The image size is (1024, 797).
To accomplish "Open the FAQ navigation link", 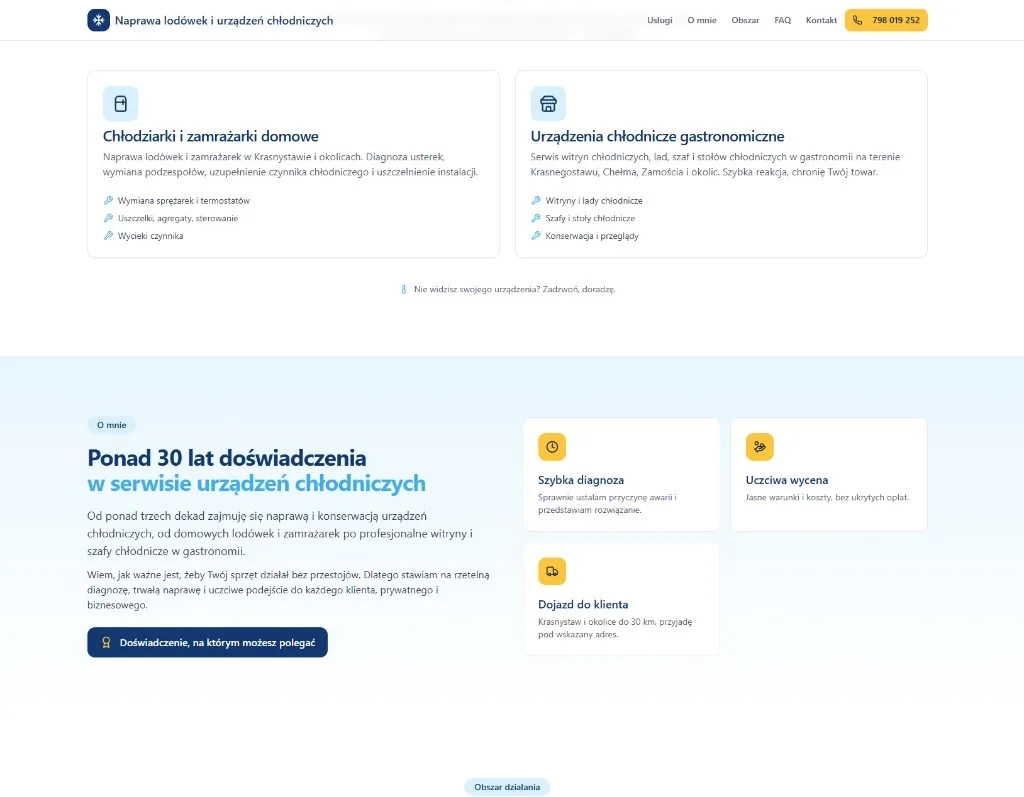I will 782,20.
